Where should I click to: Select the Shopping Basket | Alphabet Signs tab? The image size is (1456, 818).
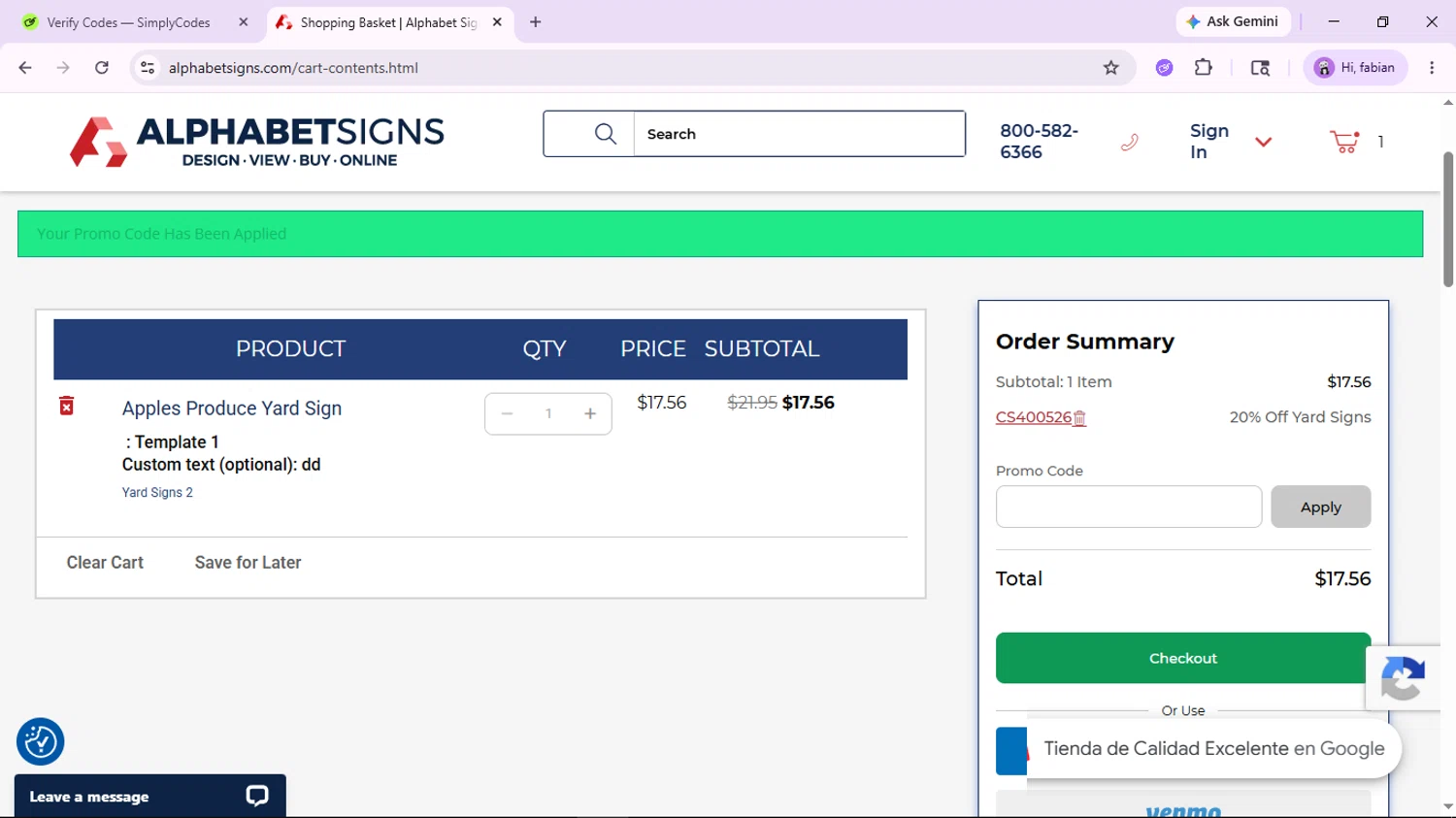[388, 22]
